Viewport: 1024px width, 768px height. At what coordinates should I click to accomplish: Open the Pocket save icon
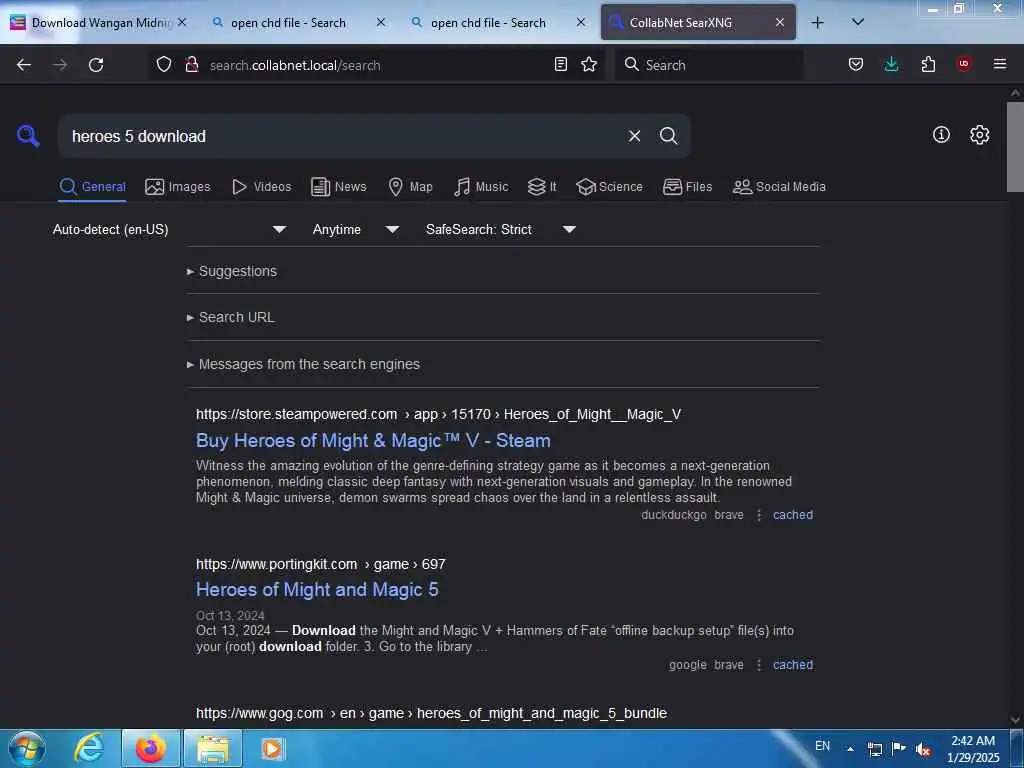coord(856,64)
